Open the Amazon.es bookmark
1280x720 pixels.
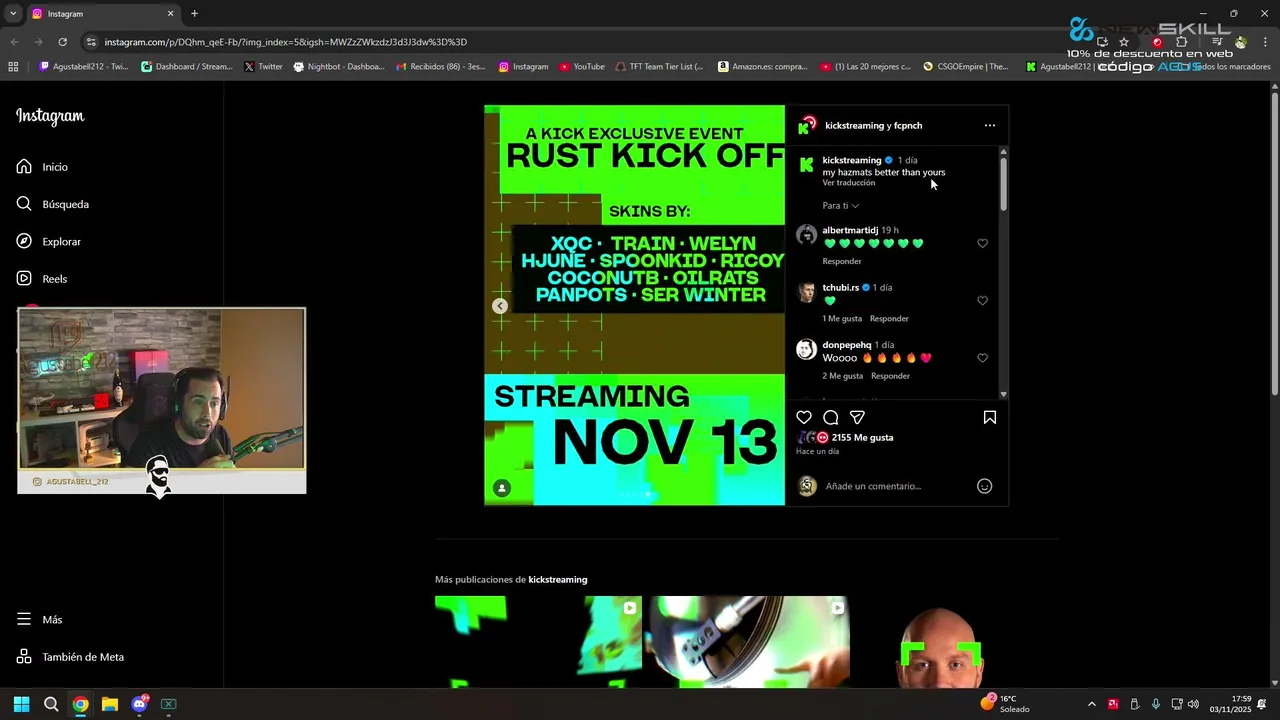tap(762, 67)
